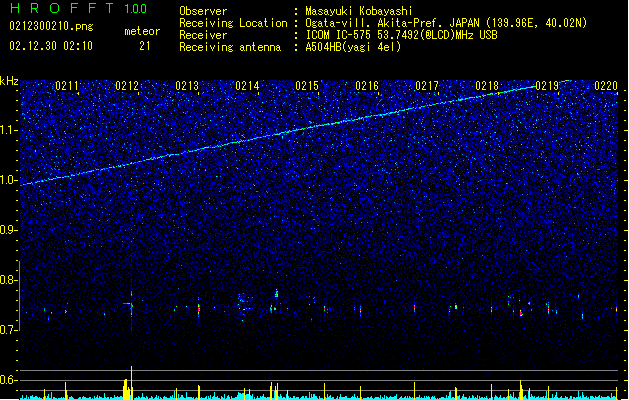Click the 0216 time marker
Image resolution: width=629 pixels, height=400 pixels.
click(x=367, y=86)
